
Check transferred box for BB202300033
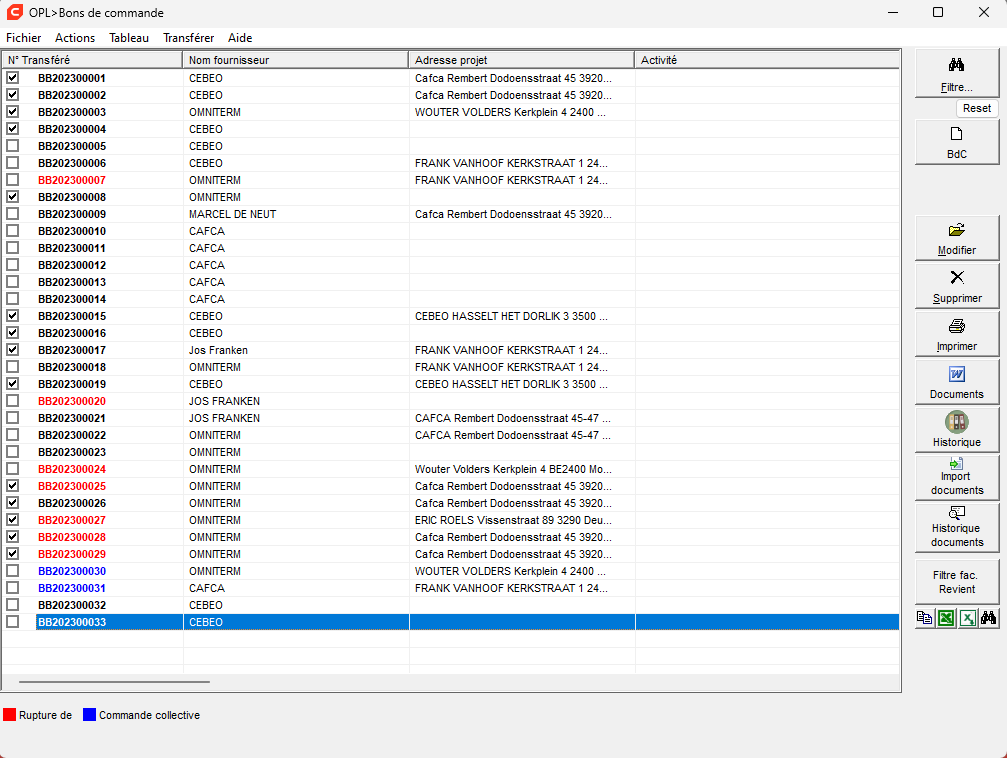pos(13,622)
